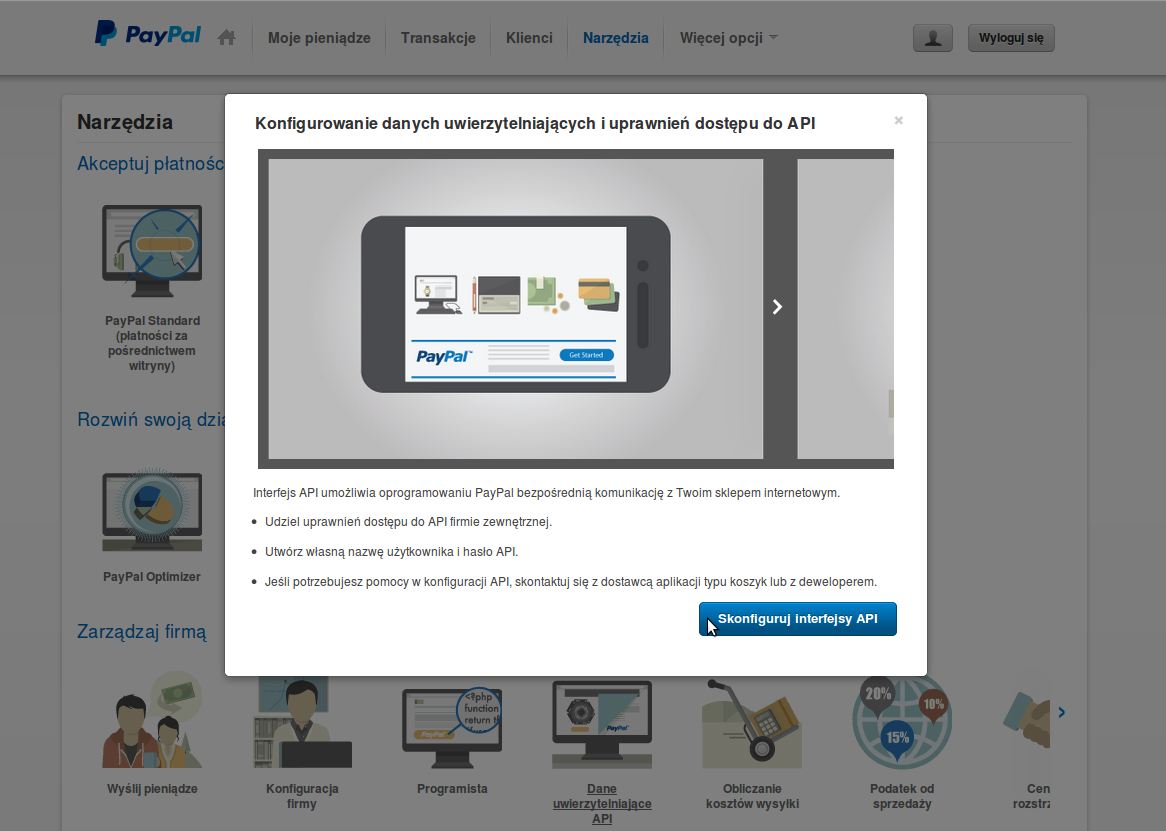The width and height of the screenshot is (1166, 831).
Task: Click PayPal Standard text label
Action: click(x=152, y=343)
